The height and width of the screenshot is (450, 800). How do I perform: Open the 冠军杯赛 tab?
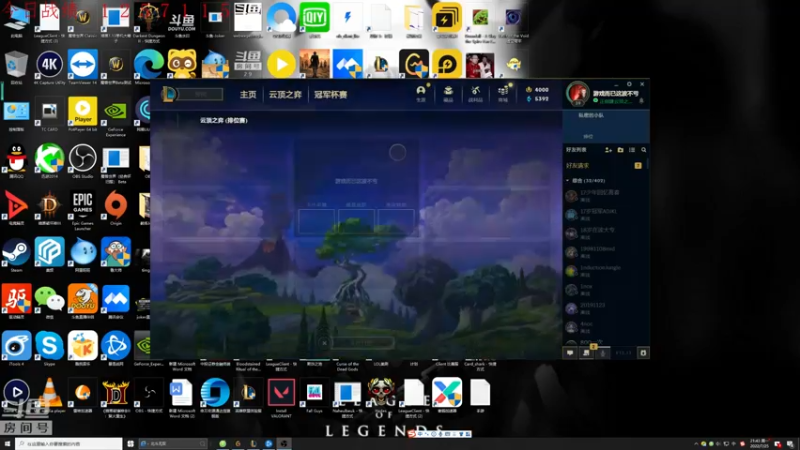pos(331,94)
